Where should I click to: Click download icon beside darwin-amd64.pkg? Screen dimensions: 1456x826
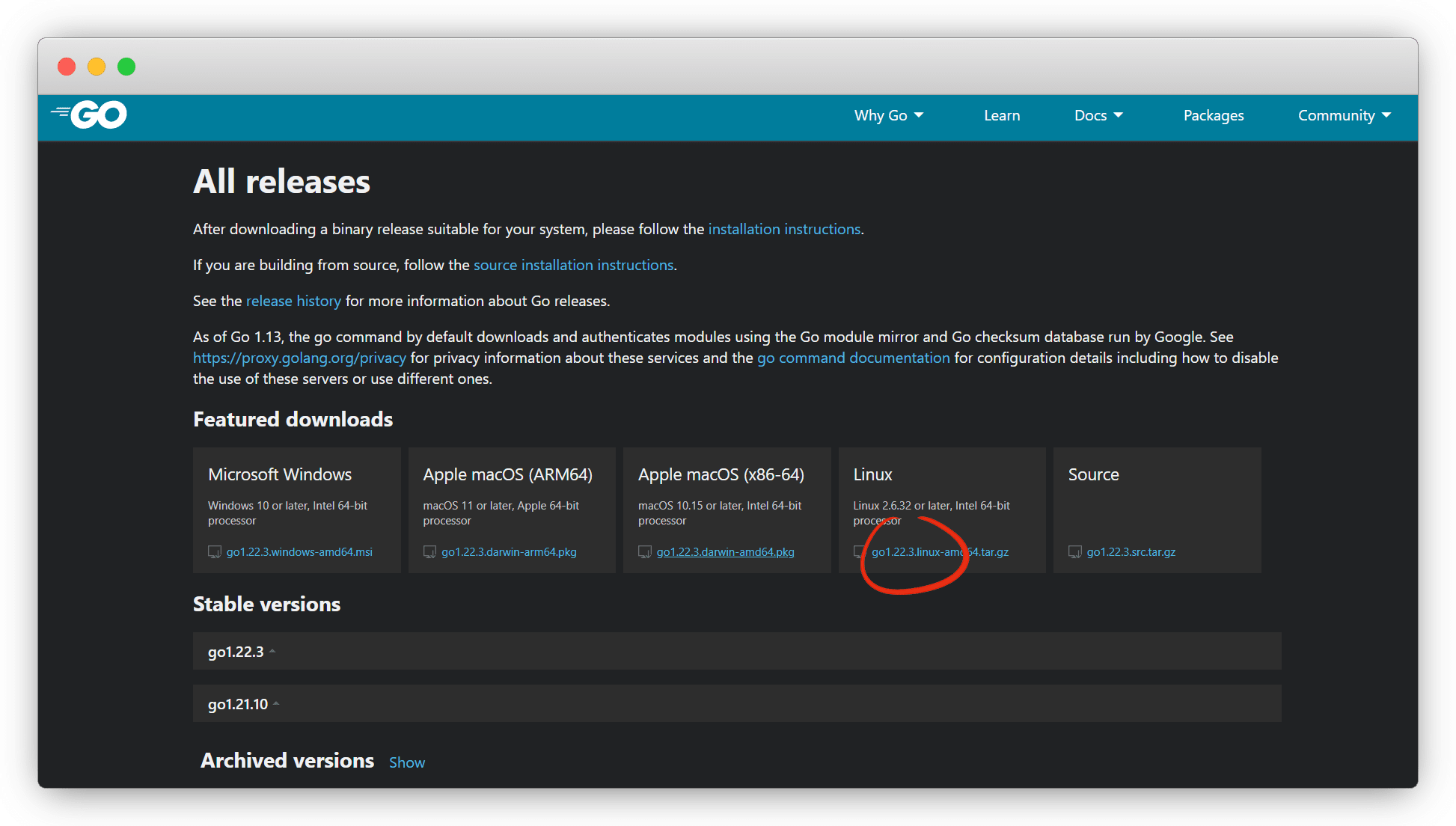pos(644,552)
